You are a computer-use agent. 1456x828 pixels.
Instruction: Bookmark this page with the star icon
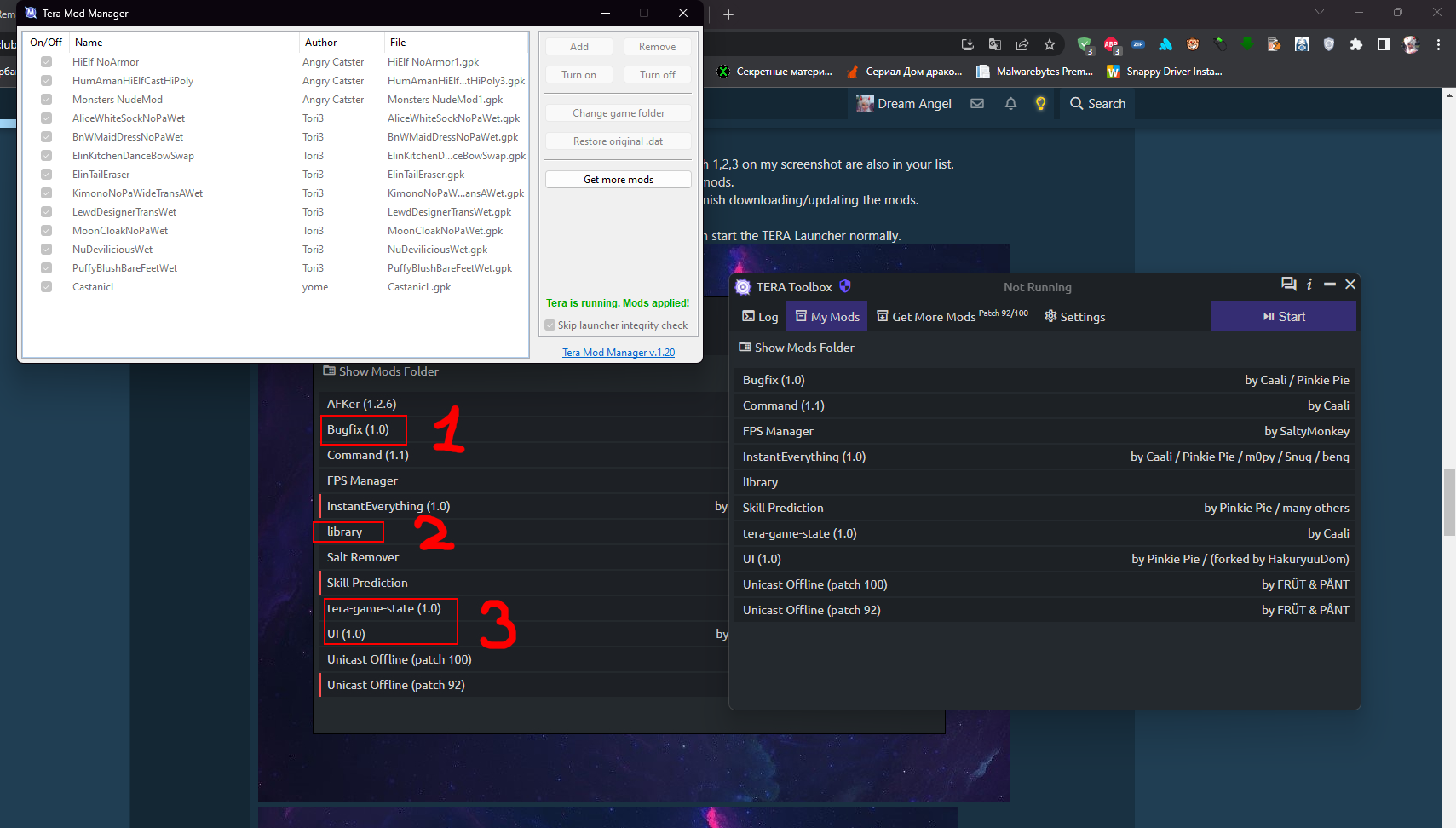(1050, 44)
